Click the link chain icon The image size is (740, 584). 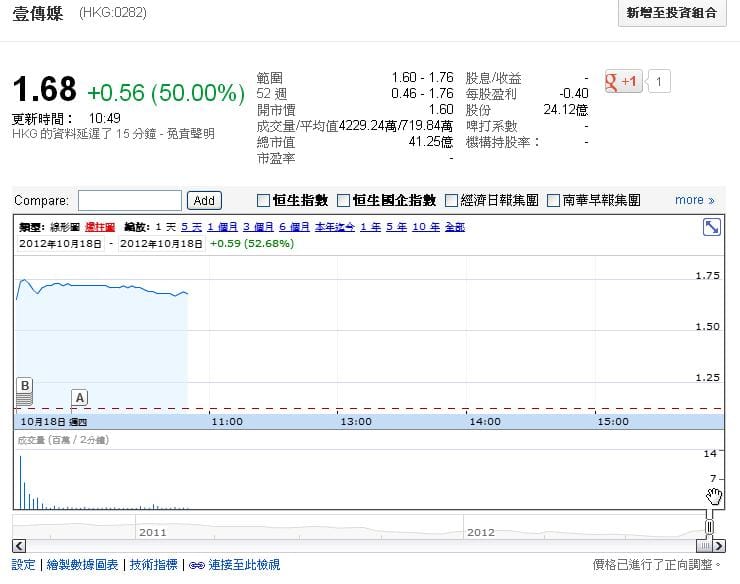click(196, 565)
